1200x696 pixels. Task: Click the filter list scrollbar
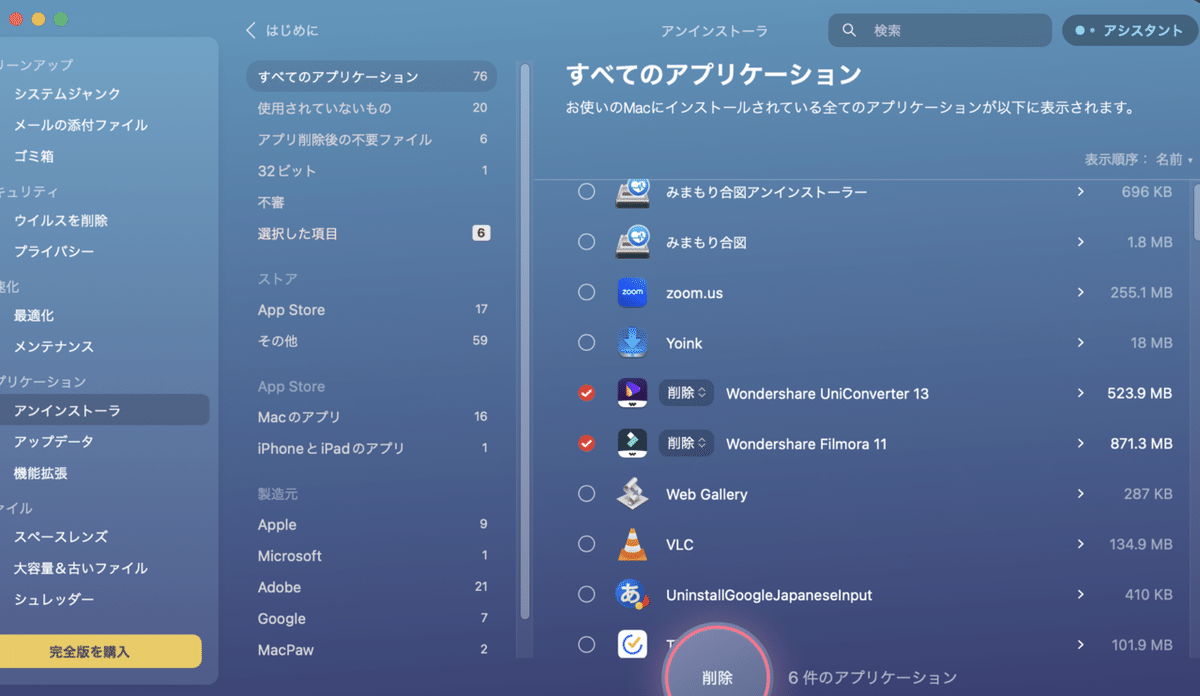click(x=525, y=340)
